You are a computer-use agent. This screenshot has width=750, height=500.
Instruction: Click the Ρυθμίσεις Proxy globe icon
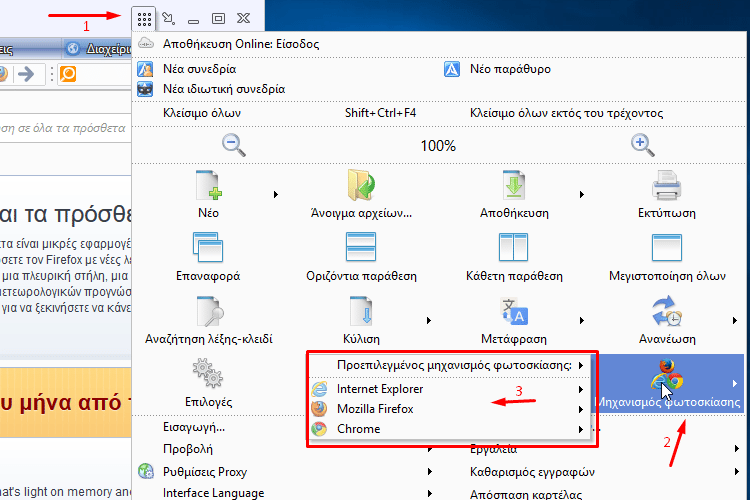tap(145, 471)
